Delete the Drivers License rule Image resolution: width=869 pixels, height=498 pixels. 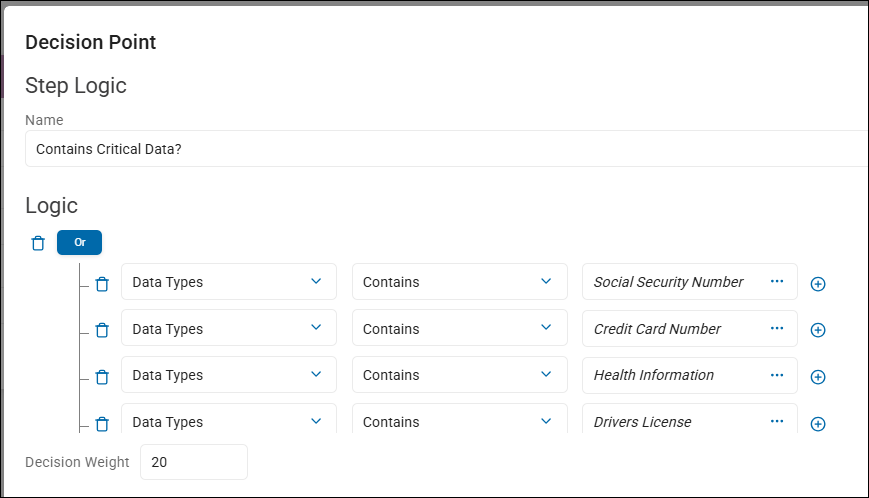[x=101, y=424]
